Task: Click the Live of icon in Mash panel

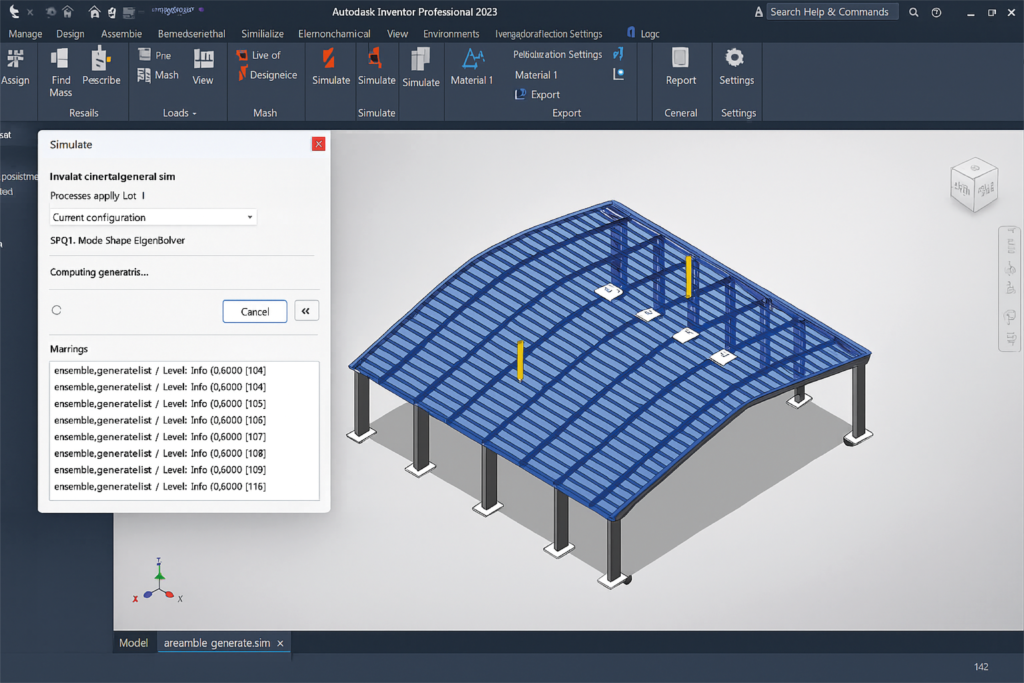Action: pyautogui.click(x=243, y=55)
